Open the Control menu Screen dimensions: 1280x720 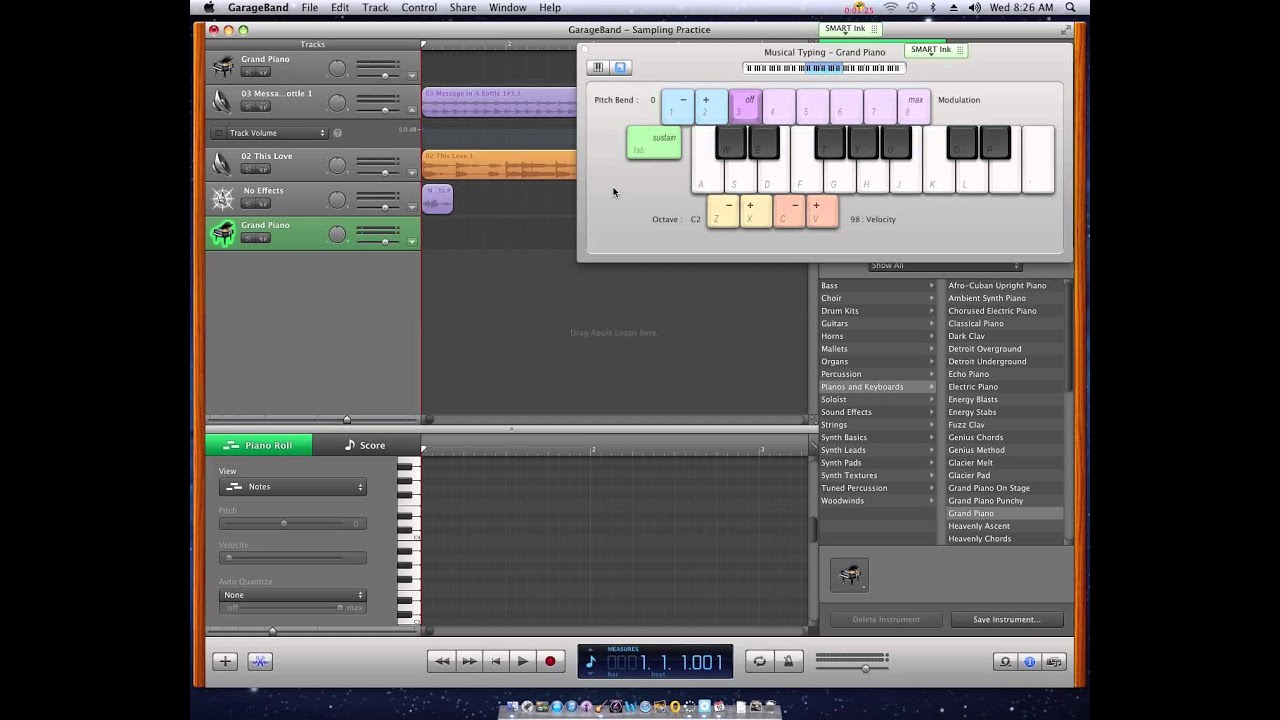pos(419,7)
